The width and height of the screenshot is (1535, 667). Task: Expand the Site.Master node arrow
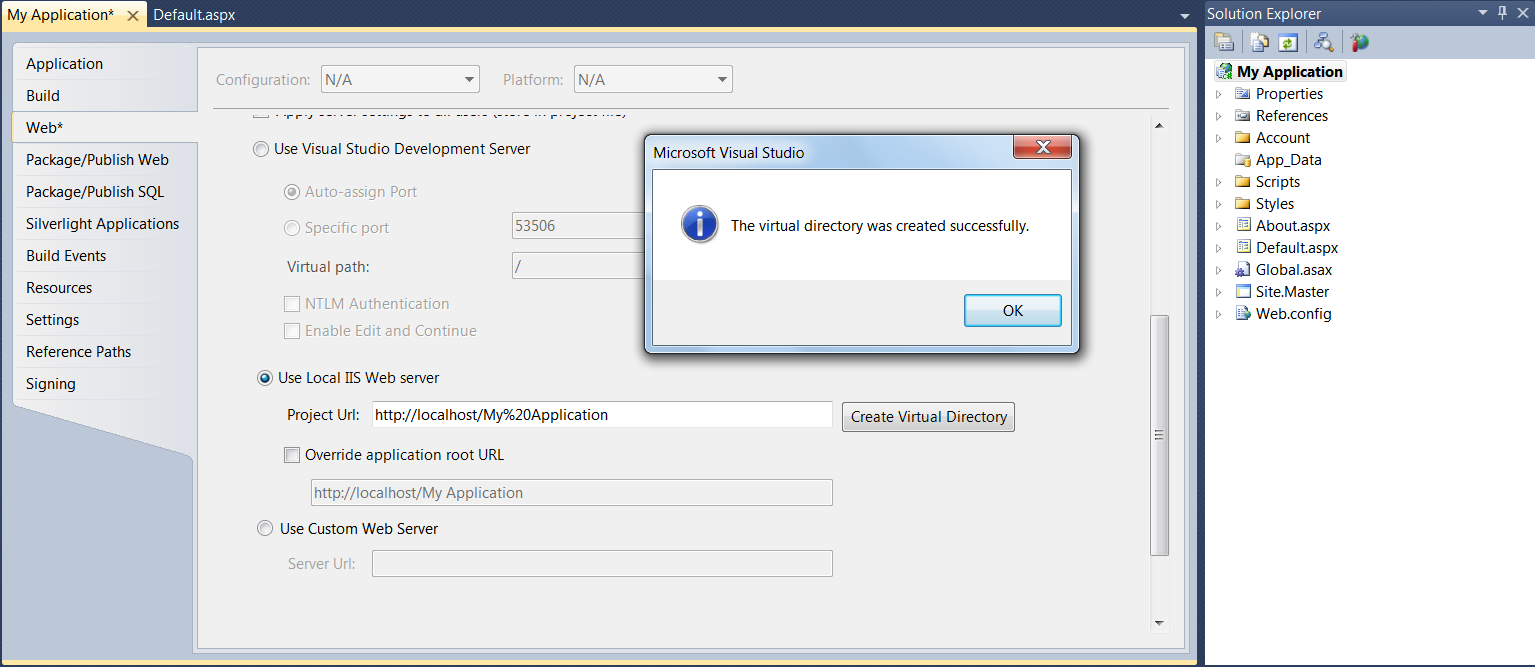click(1219, 292)
